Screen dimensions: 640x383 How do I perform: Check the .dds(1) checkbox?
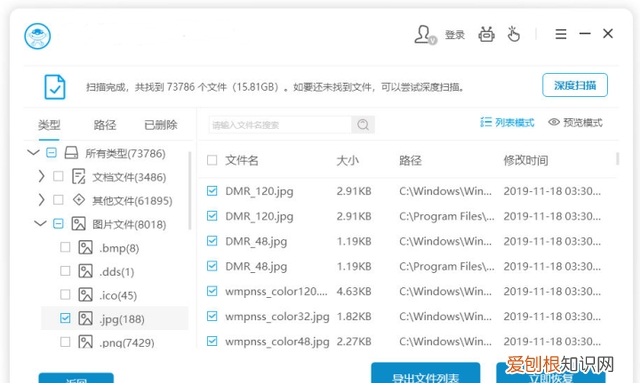coord(65,271)
